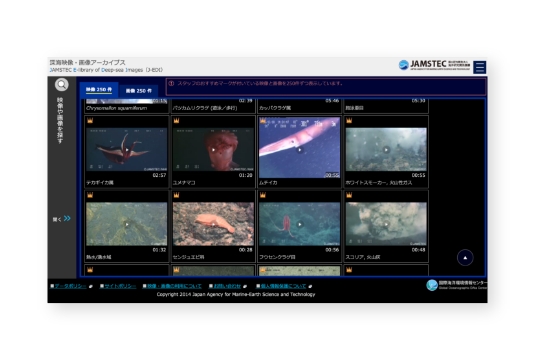Image resolution: width=535 pixels, height=360 pixels.
Task: Click the external-link icon next to 個人情報保護について
Action: 310,287
